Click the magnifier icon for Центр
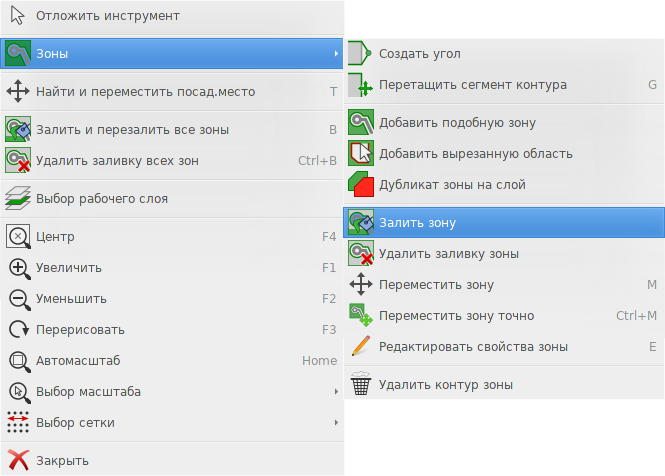Screen dimensions: 665x476 (x=18, y=236)
